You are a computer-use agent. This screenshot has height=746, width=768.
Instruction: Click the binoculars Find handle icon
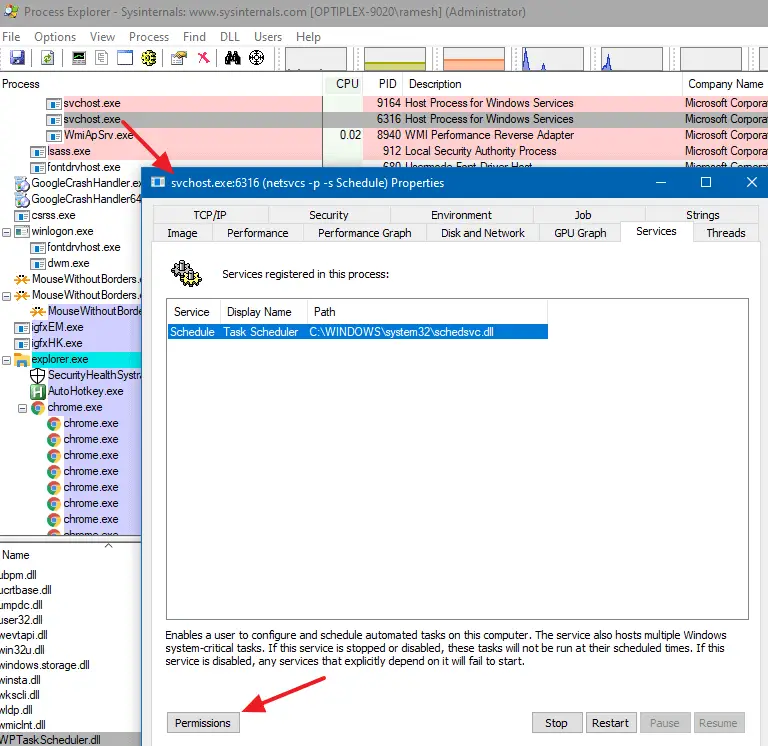click(233, 58)
